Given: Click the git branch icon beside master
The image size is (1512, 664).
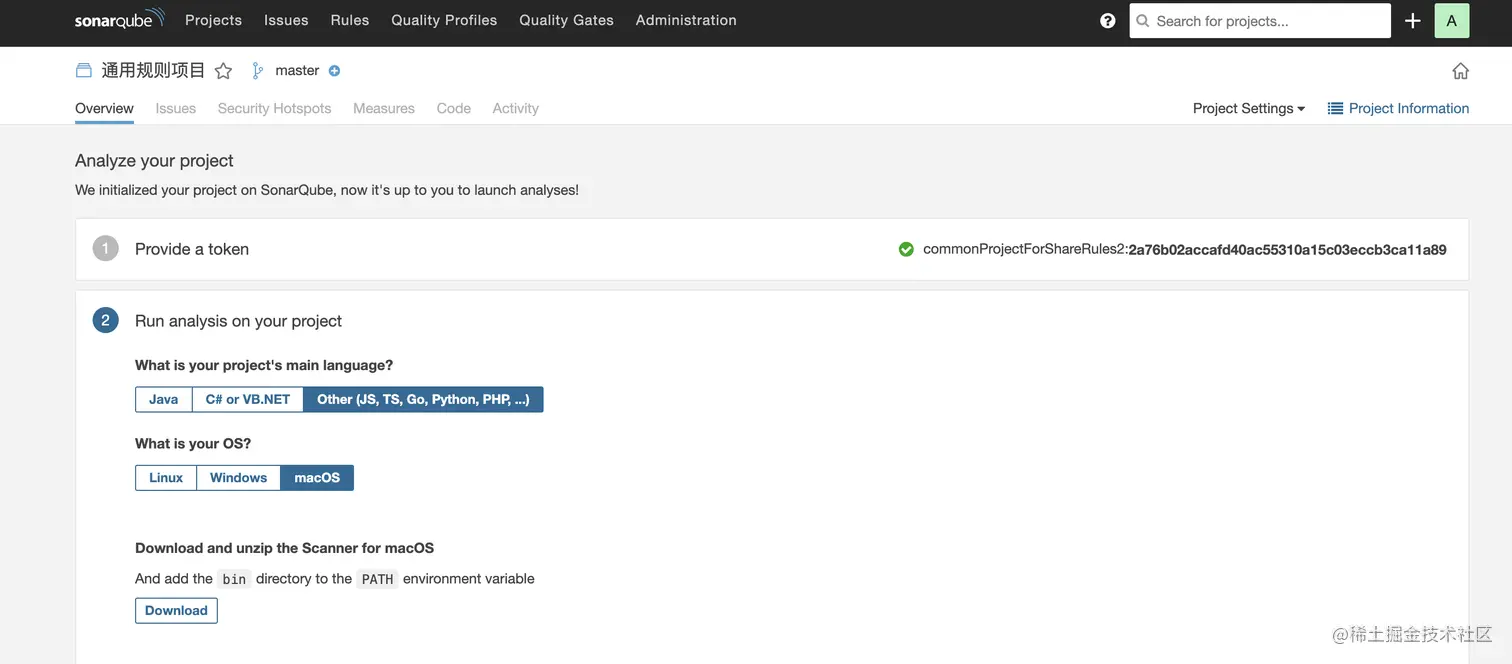Looking at the screenshot, I should (257, 71).
